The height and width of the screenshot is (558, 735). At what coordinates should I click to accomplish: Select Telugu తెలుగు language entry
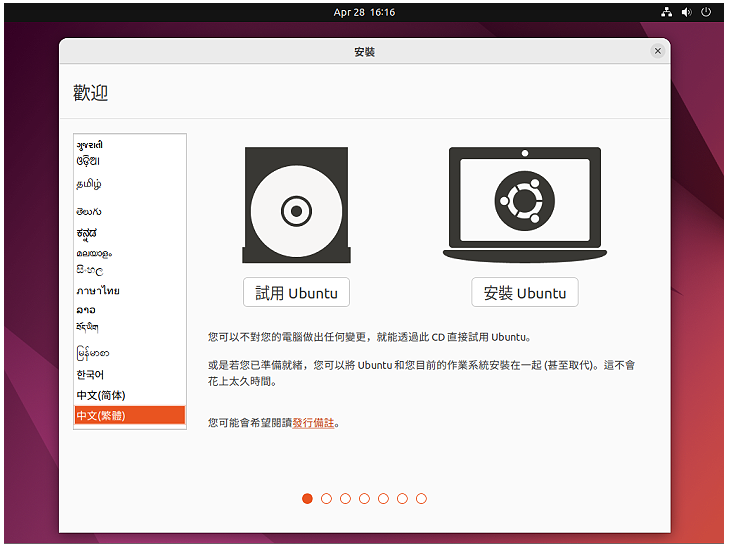click(x=130, y=211)
